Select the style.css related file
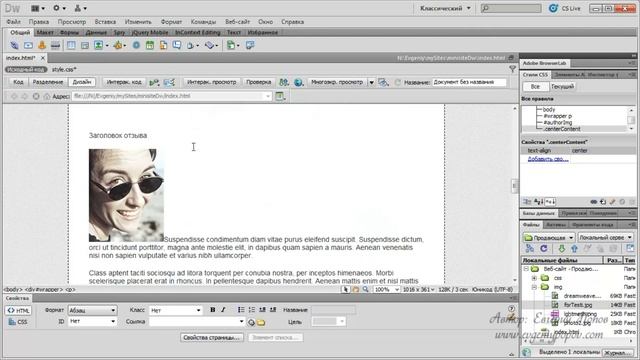Image resolution: width=640 pixels, height=360 pixels. (64, 69)
